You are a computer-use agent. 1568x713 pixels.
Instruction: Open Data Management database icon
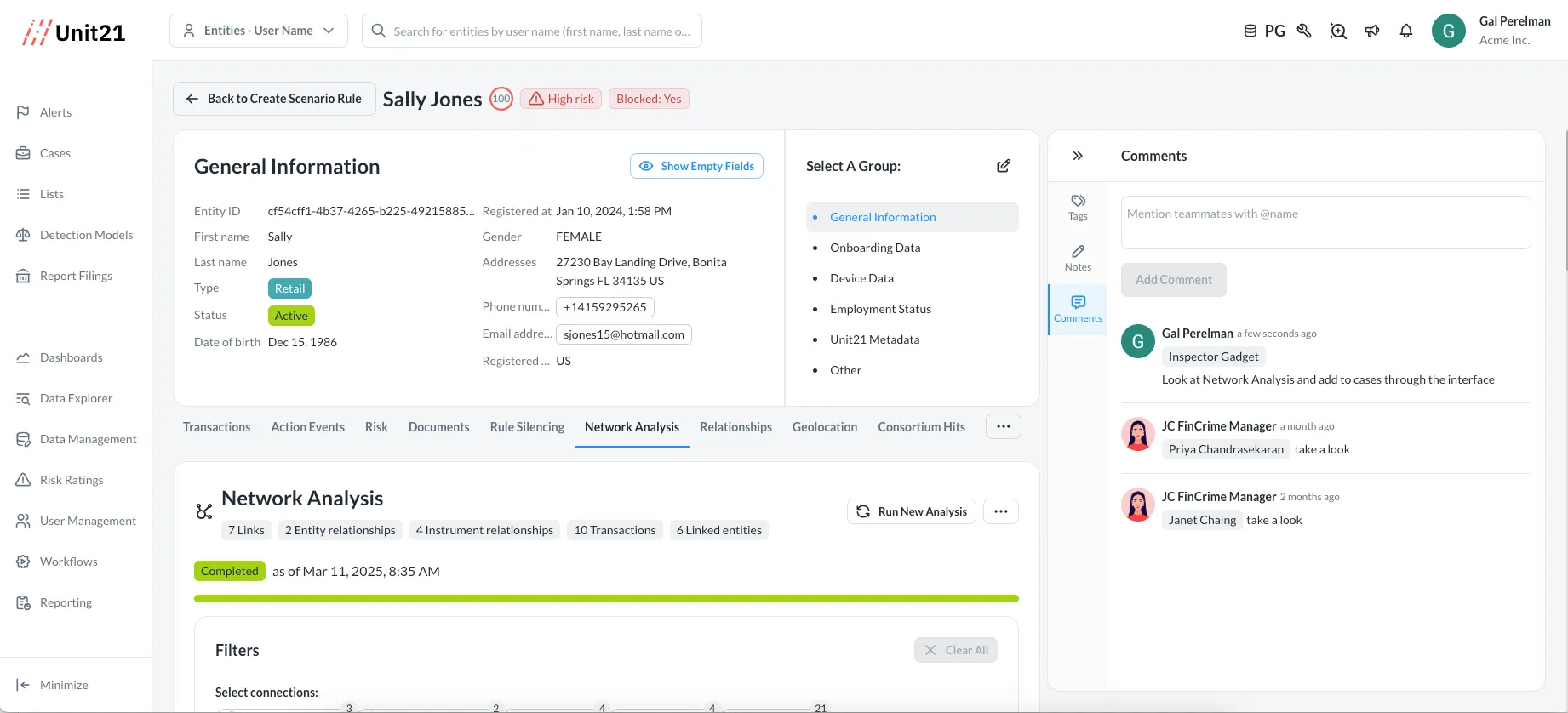click(x=23, y=439)
